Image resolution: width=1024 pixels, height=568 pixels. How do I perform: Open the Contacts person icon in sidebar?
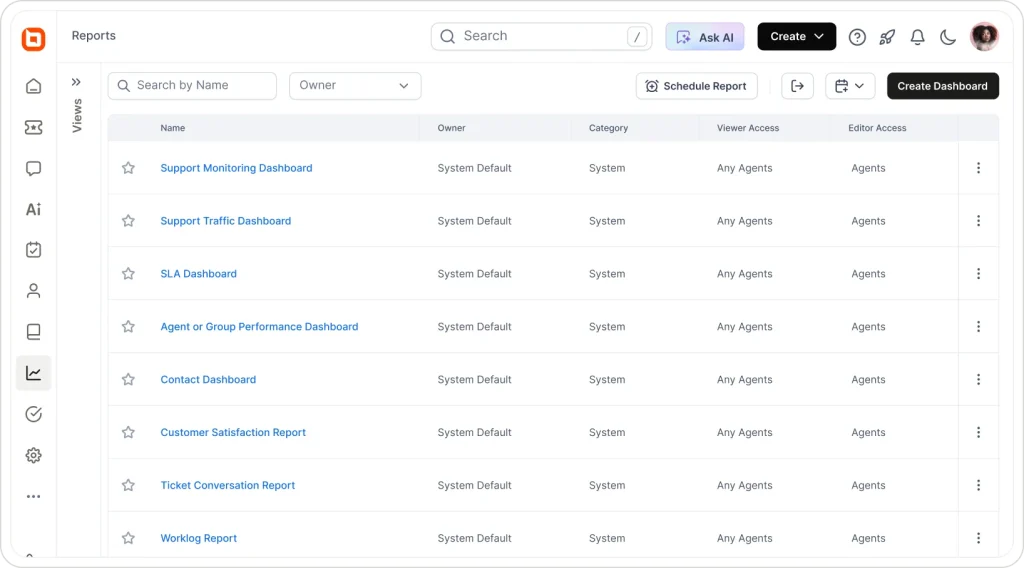33,291
